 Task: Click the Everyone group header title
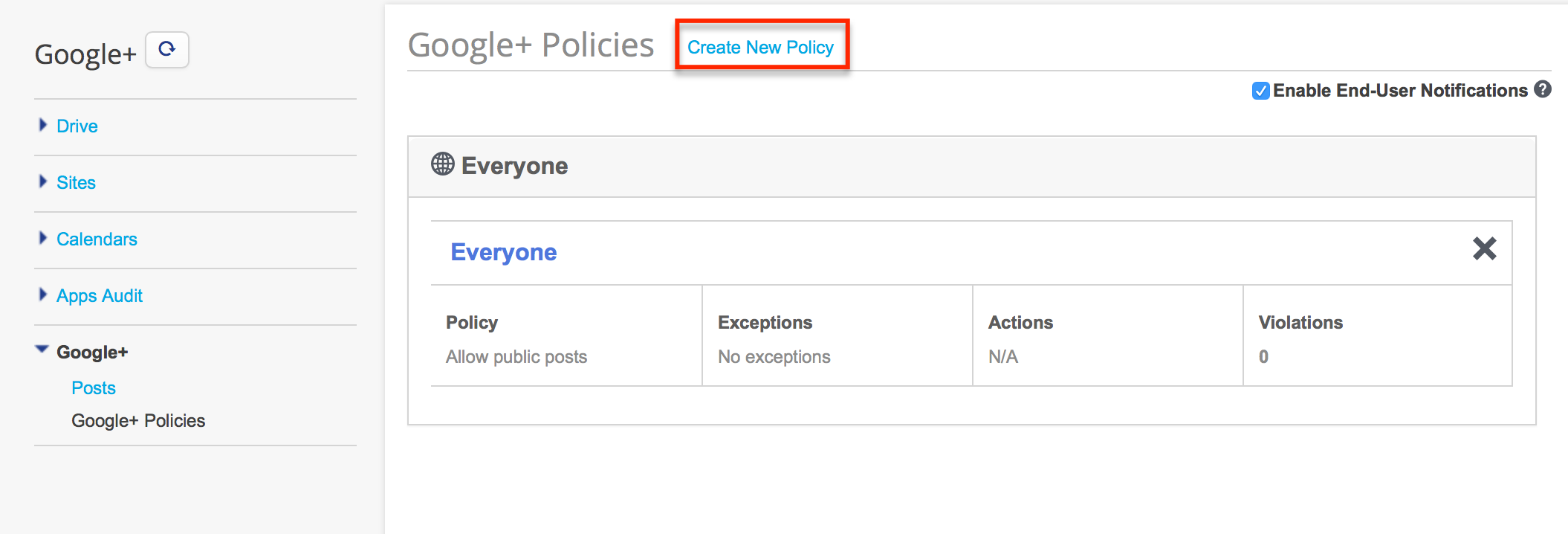tap(514, 166)
